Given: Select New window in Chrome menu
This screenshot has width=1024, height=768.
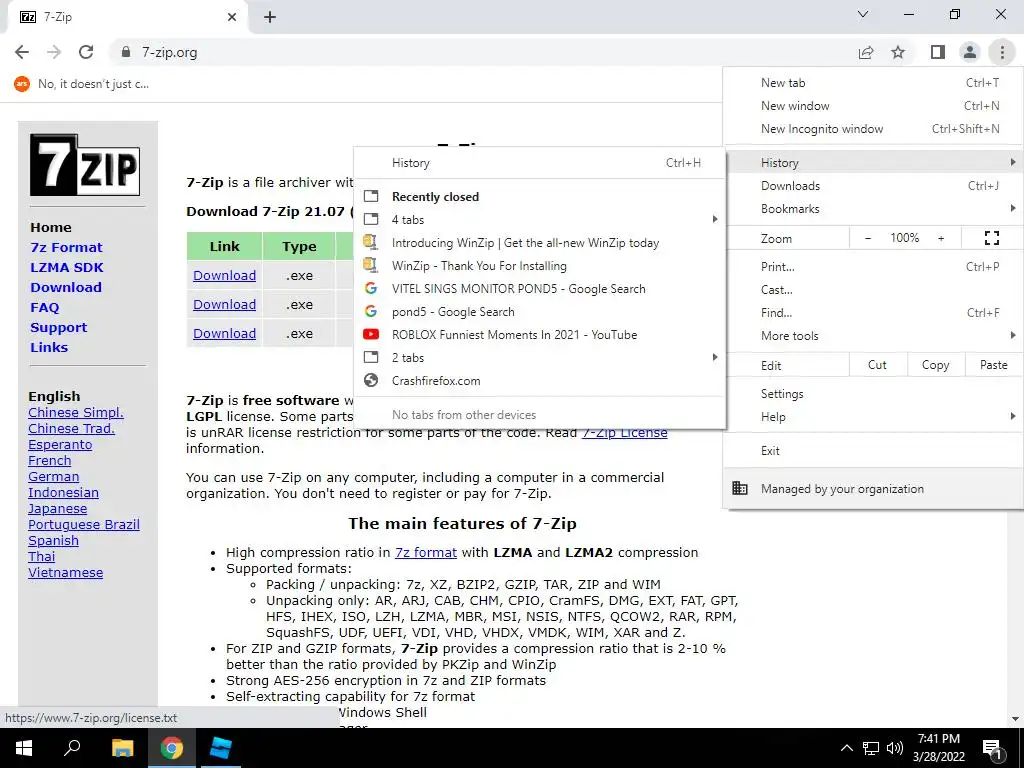Looking at the screenshot, I should [x=873, y=106].
